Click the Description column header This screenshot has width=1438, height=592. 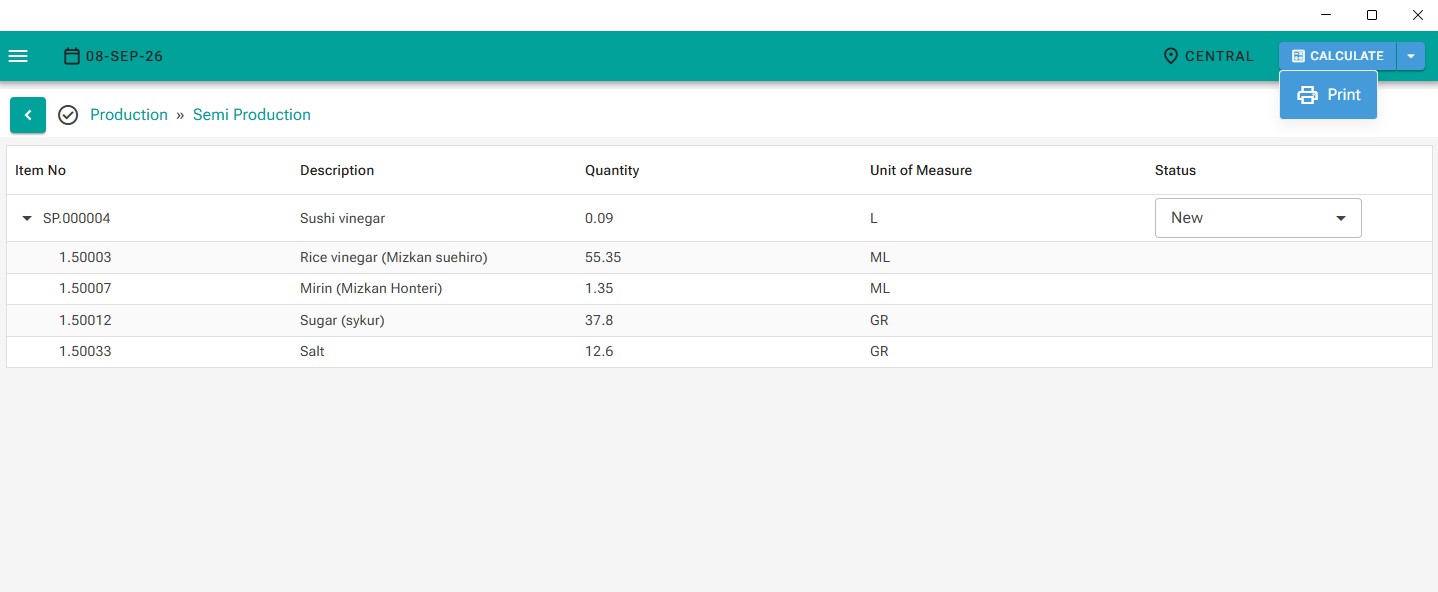point(337,170)
